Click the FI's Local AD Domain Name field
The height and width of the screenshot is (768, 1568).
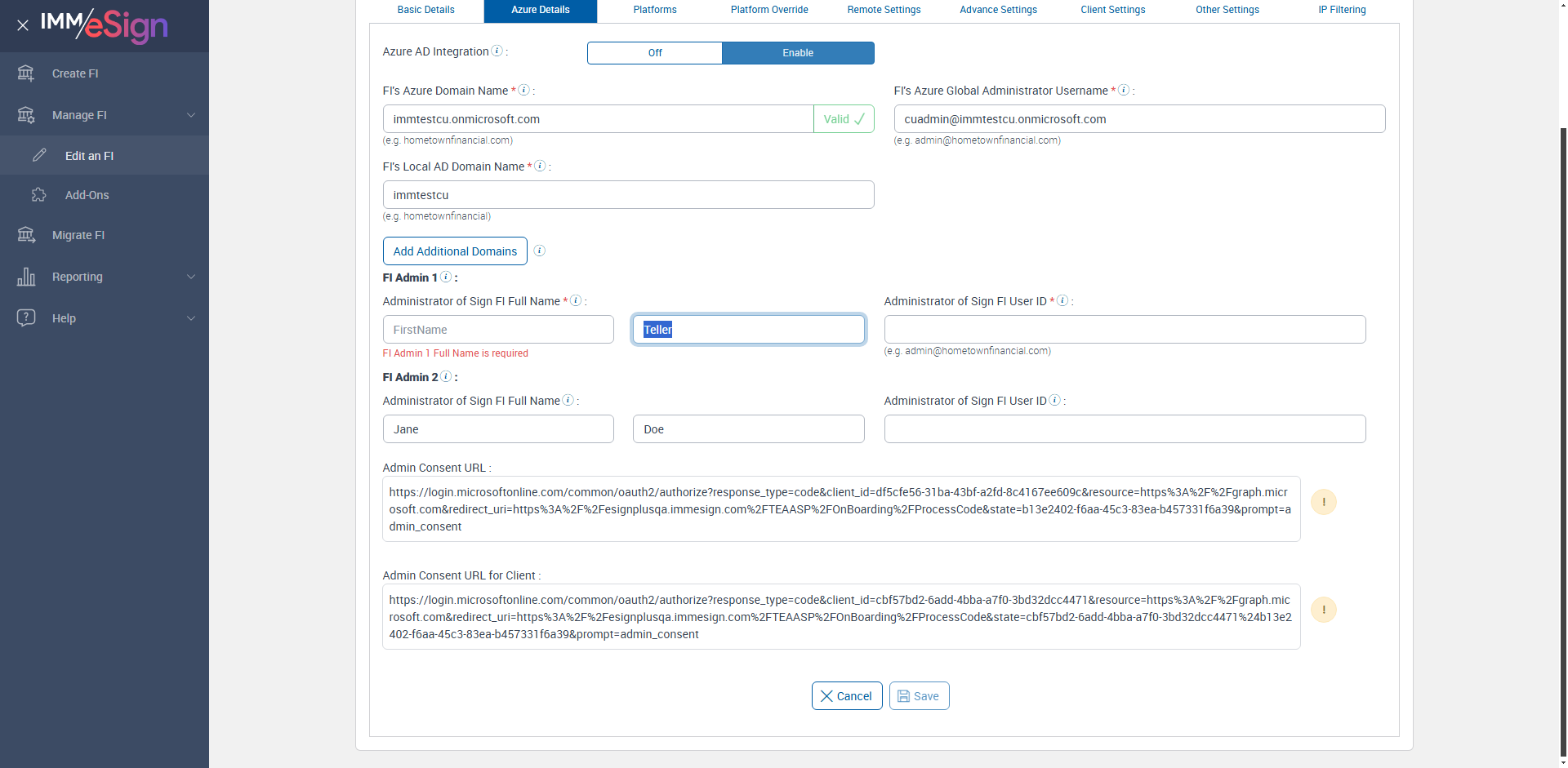pos(628,195)
